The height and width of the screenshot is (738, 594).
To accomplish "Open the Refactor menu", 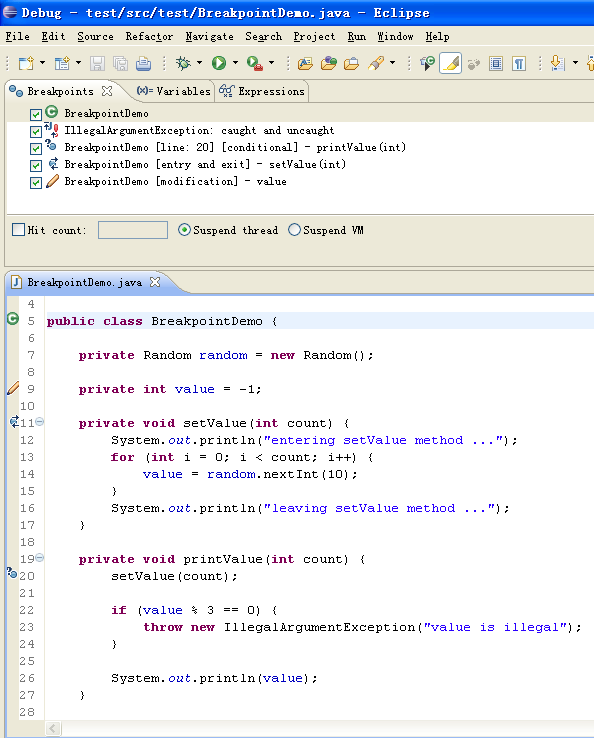I will (x=149, y=36).
